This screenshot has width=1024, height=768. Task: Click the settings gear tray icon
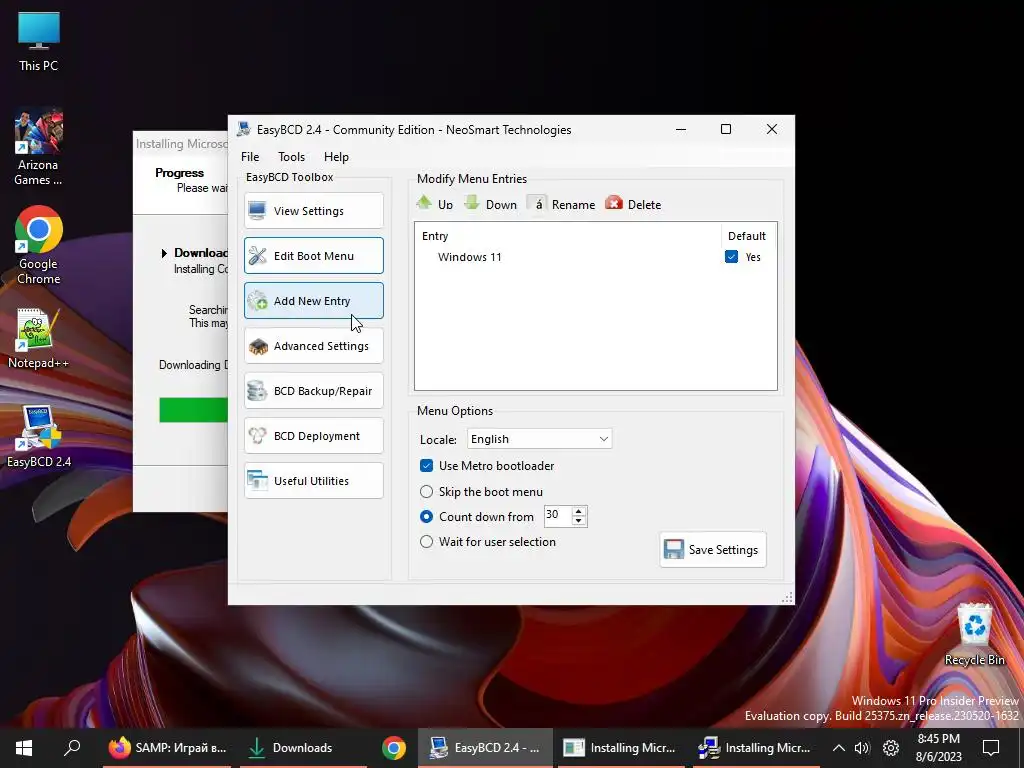(x=891, y=748)
